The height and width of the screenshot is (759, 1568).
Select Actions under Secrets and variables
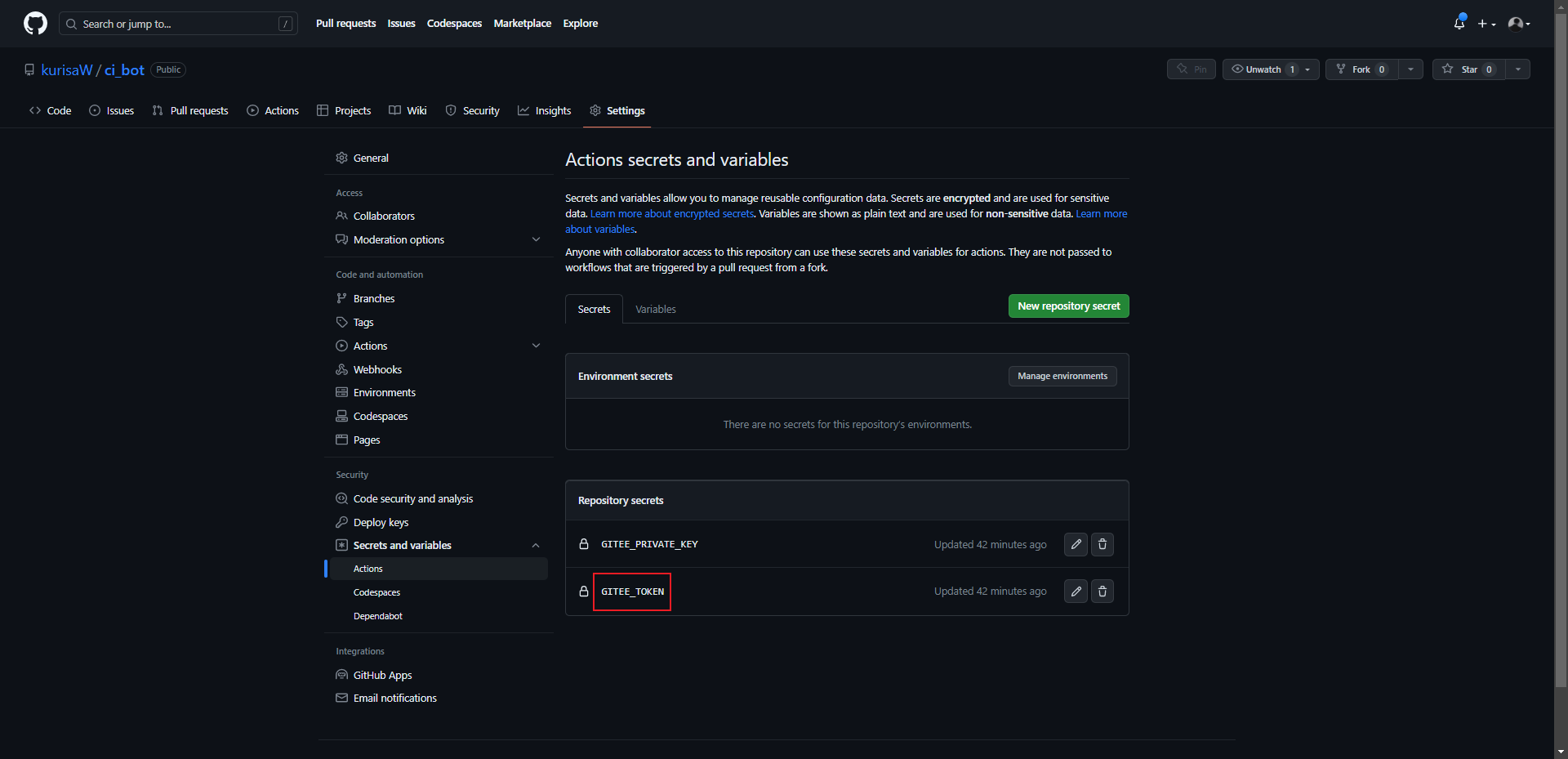coord(439,569)
